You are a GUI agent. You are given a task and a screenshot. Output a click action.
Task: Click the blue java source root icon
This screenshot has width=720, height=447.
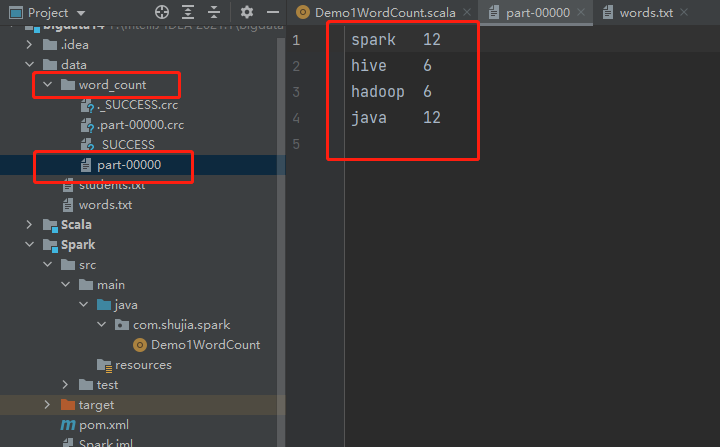[104, 305]
